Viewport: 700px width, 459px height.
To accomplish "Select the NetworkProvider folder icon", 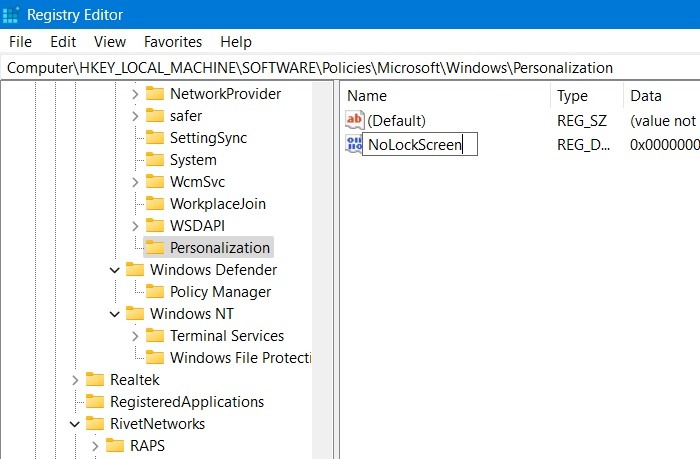I will tap(155, 94).
